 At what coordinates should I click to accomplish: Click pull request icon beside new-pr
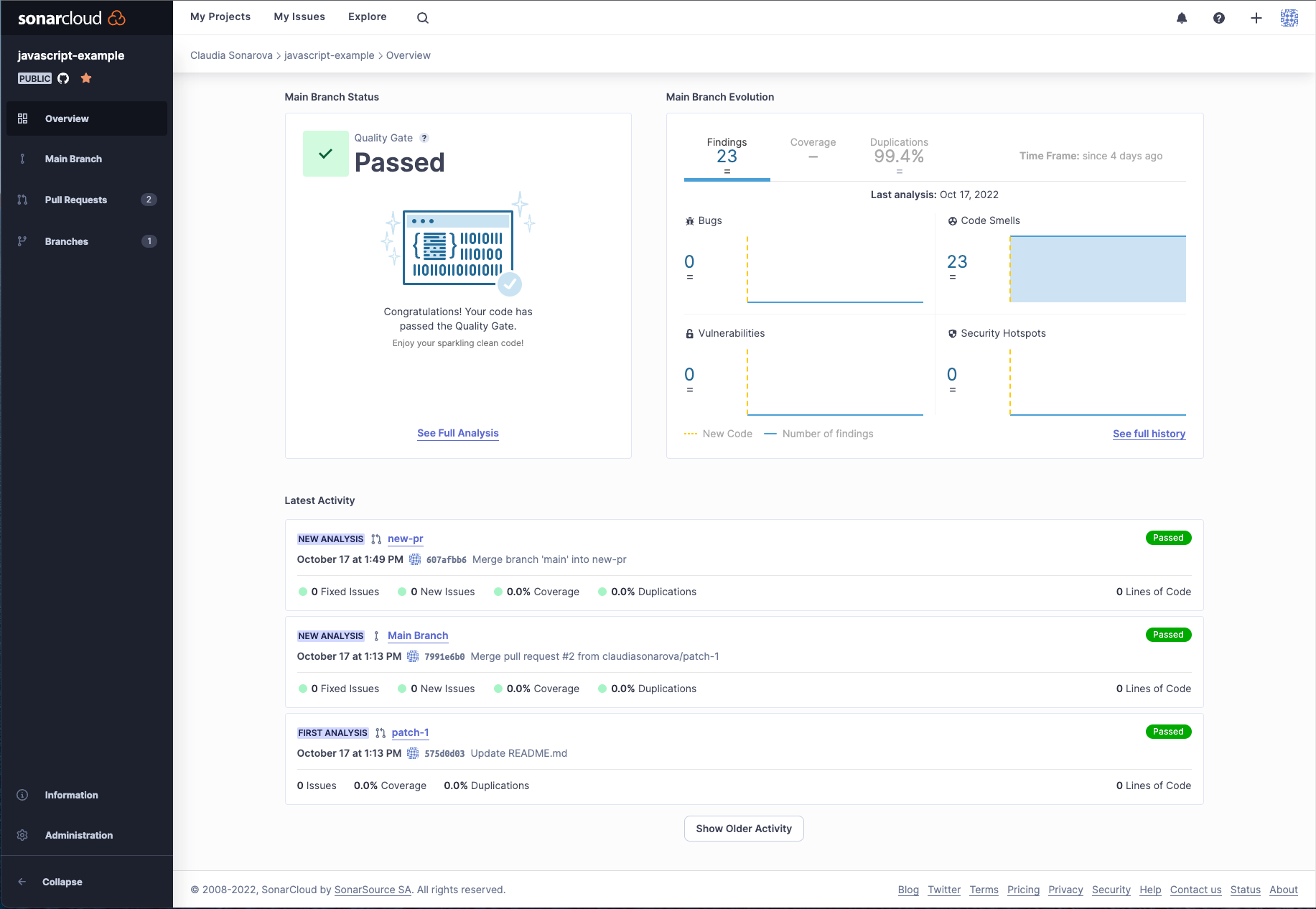tap(376, 539)
